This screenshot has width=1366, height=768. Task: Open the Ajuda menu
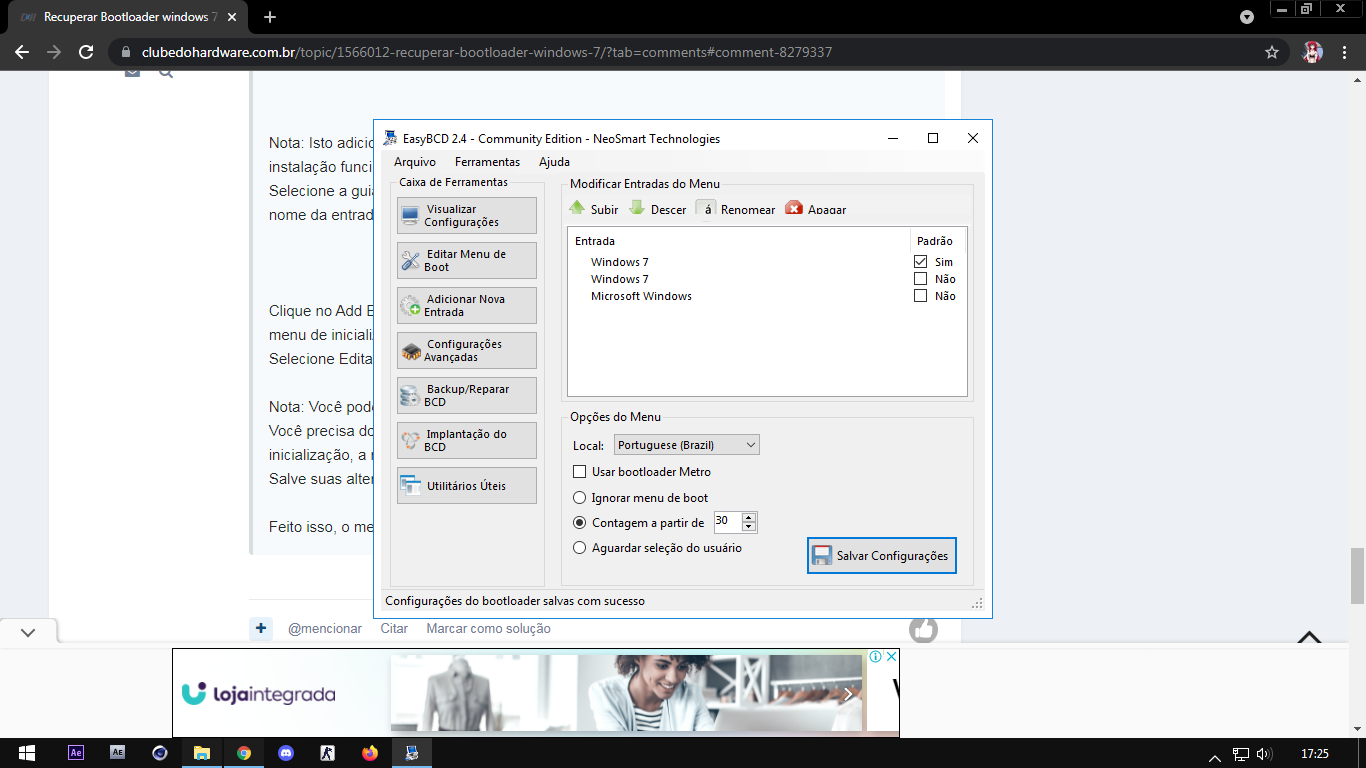point(554,162)
